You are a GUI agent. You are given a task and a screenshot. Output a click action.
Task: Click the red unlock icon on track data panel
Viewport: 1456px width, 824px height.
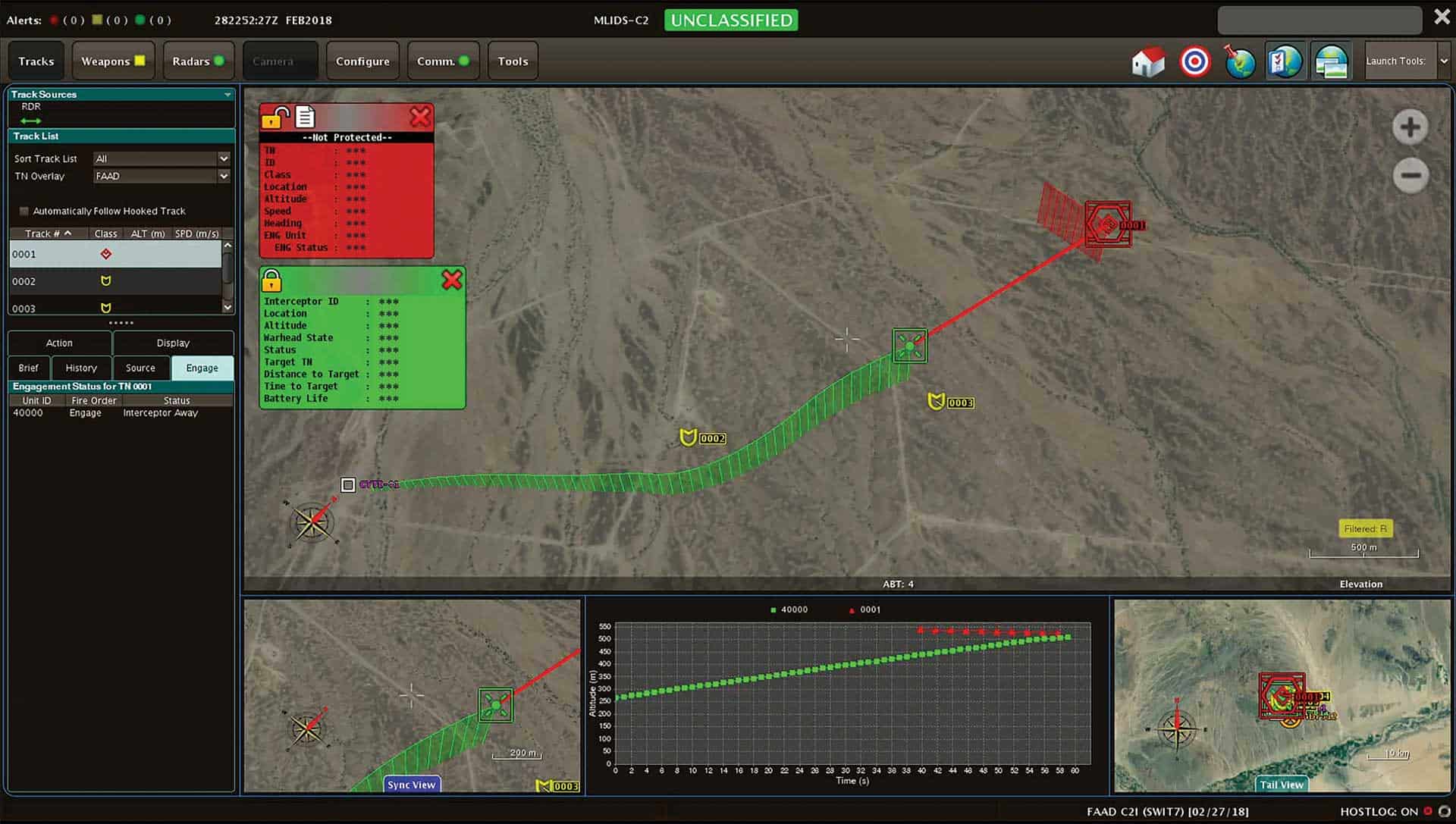[x=273, y=117]
